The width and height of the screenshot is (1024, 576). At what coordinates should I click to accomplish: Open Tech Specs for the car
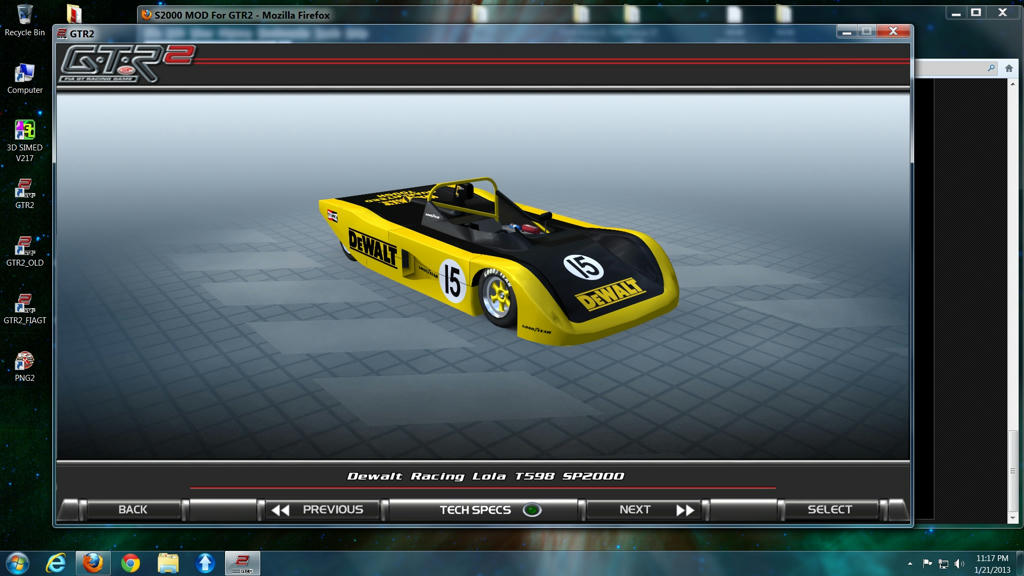484,509
